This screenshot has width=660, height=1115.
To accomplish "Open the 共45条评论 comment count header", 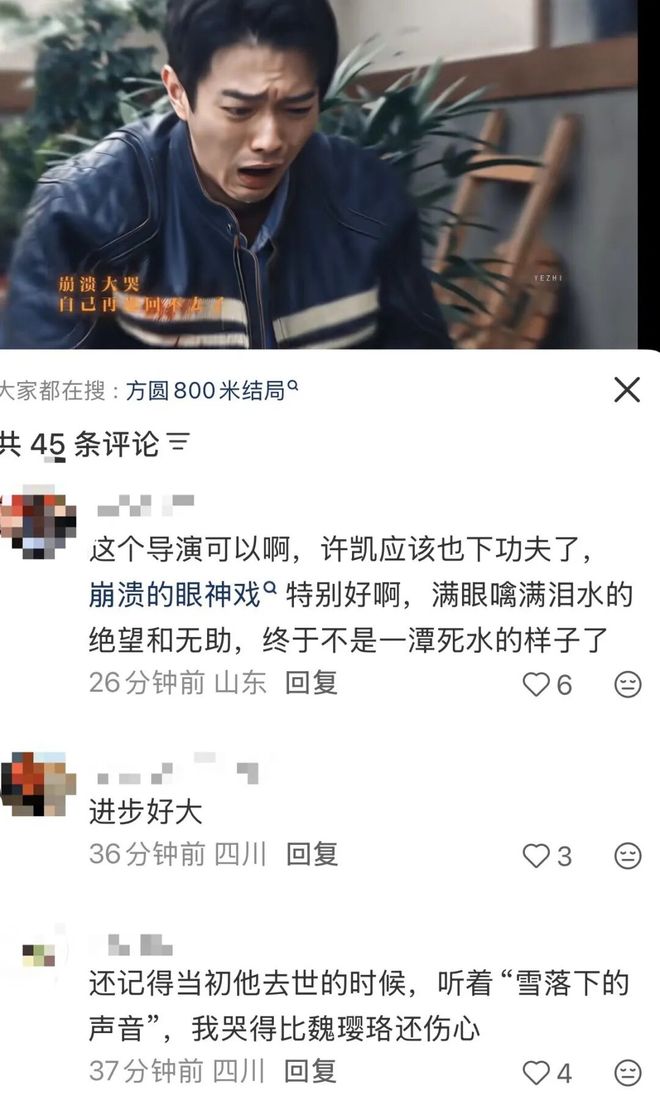I will click(x=79, y=444).
